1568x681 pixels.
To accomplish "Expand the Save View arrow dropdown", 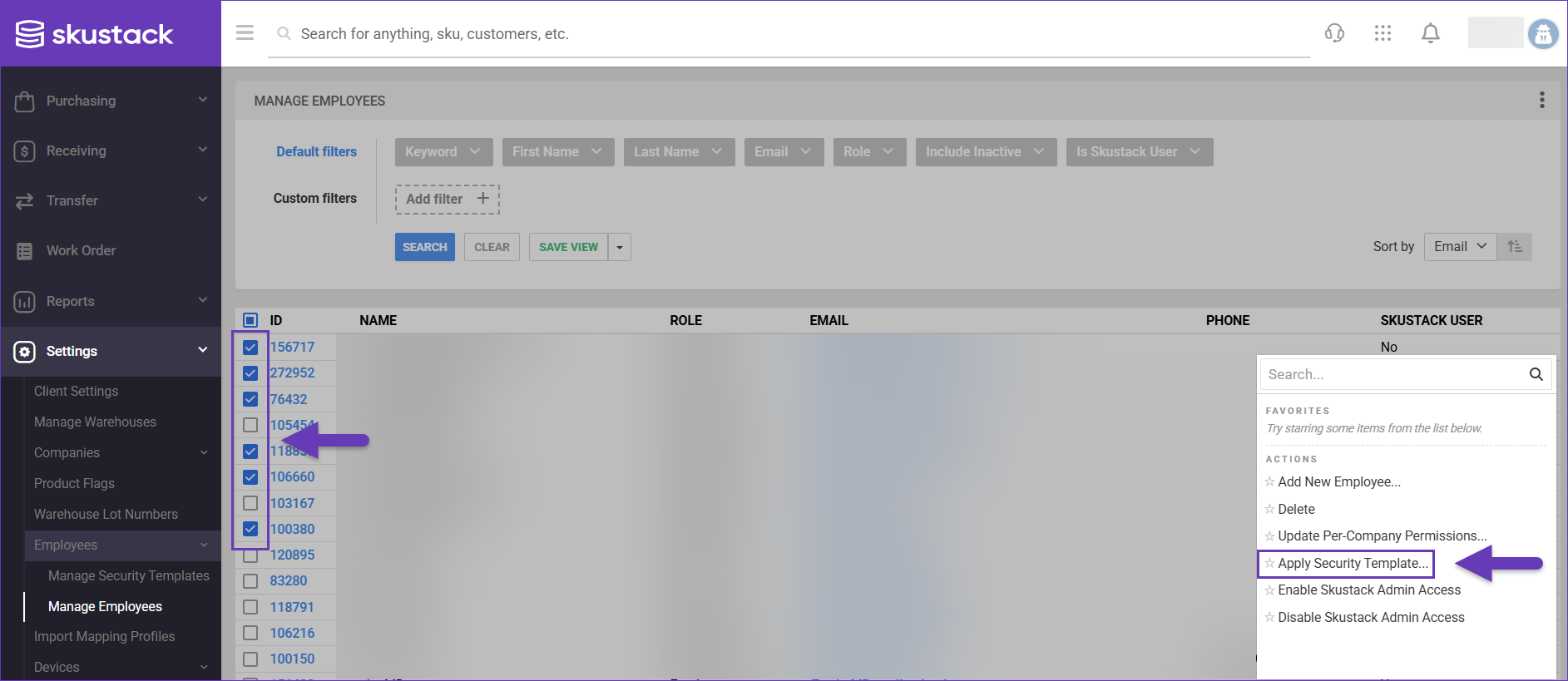I will (620, 247).
